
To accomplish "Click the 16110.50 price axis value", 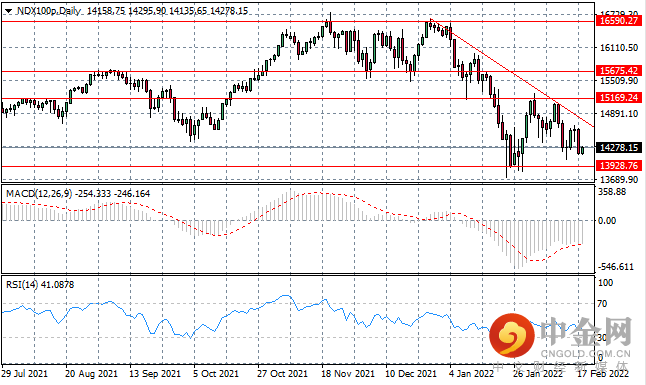I will [x=619, y=48].
